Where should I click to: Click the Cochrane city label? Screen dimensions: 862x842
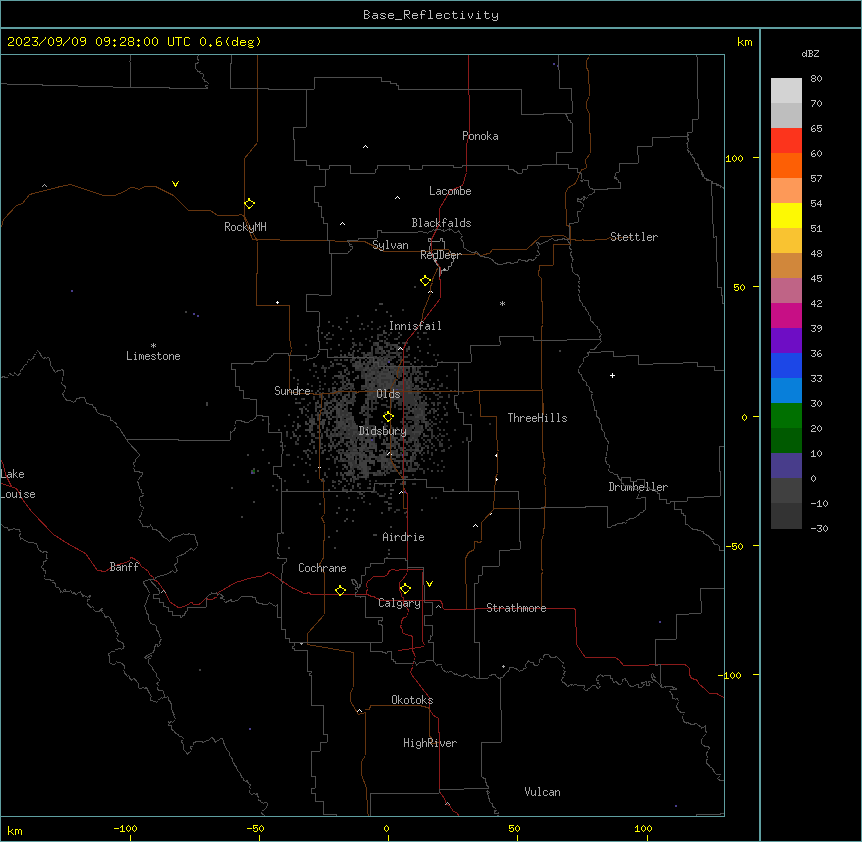(x=322, y=568)
